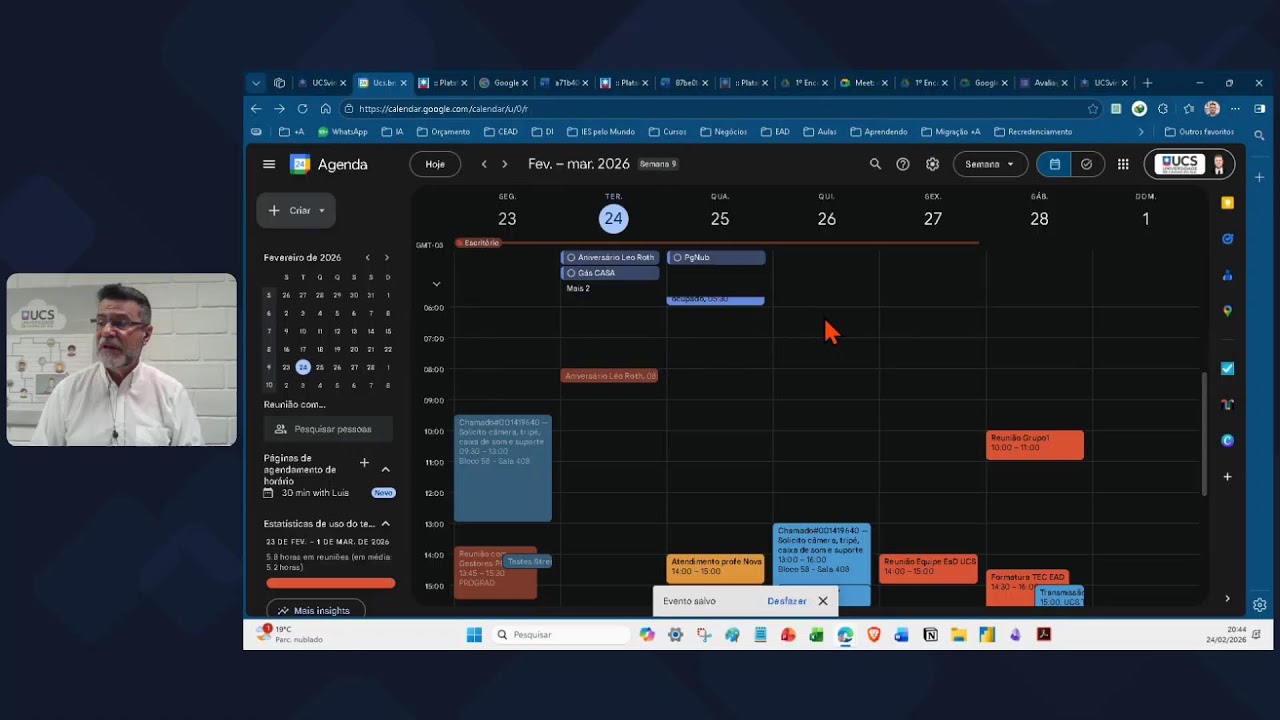This screenshot has width=1280, height=720.
Task: Mark 'Gás CASA' task complete
Action: click(x=571, y=273)
